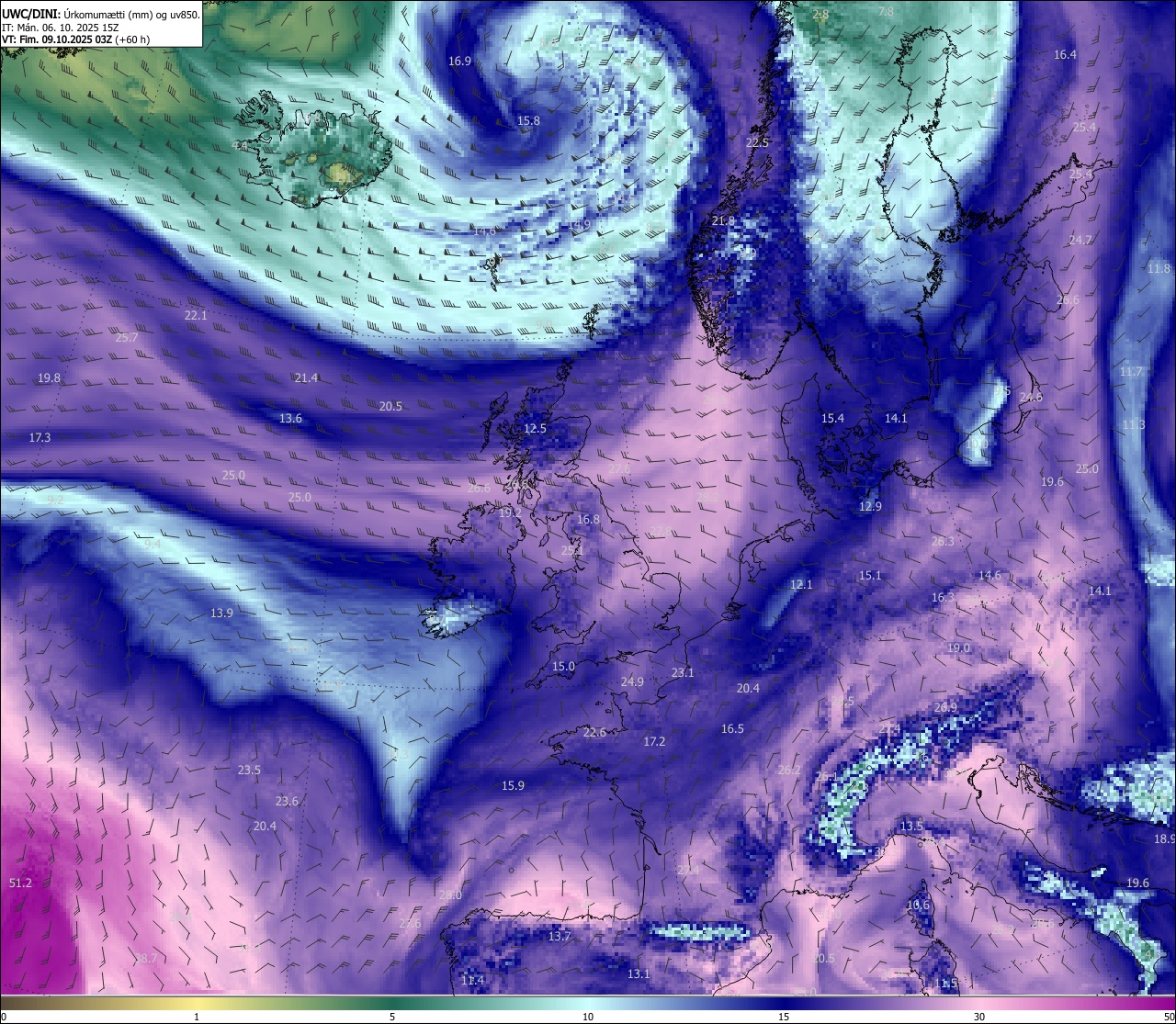Click the 18.9 value at the right edge
This screenshot has height=1024, width=1176.
pos(1165,839)
